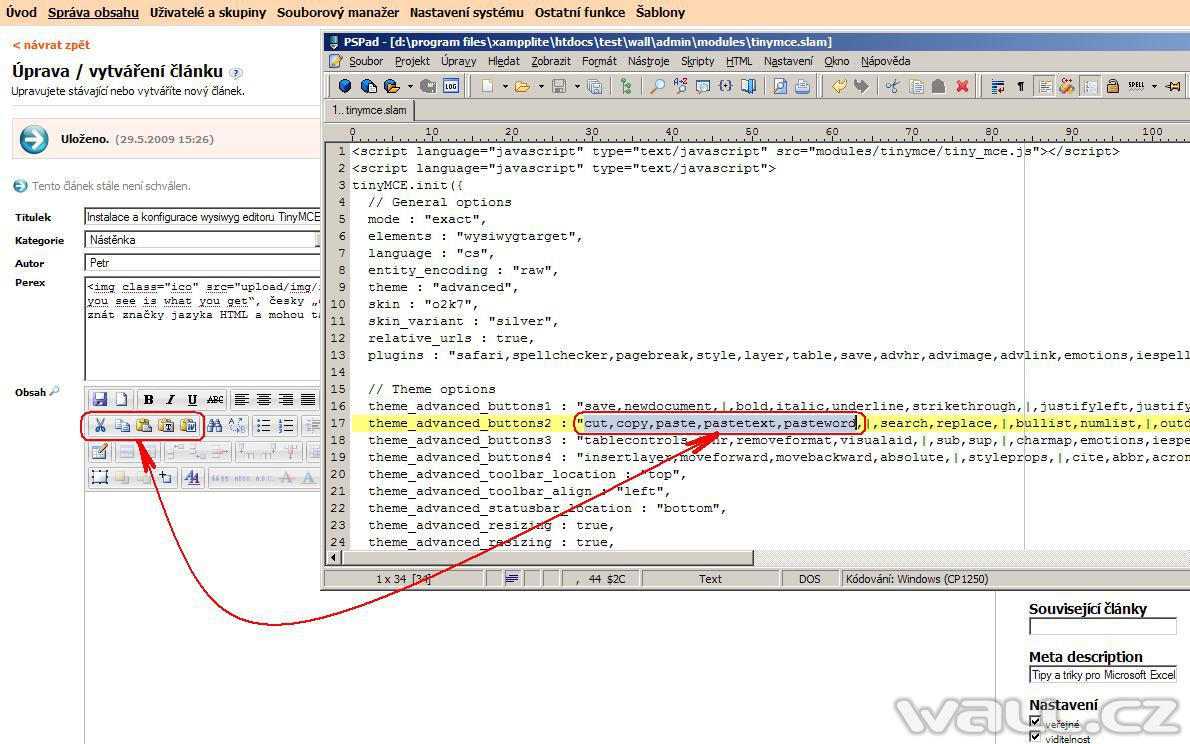
Task: Click the Paste icon in TinyMCE
Action: (144, 426)
